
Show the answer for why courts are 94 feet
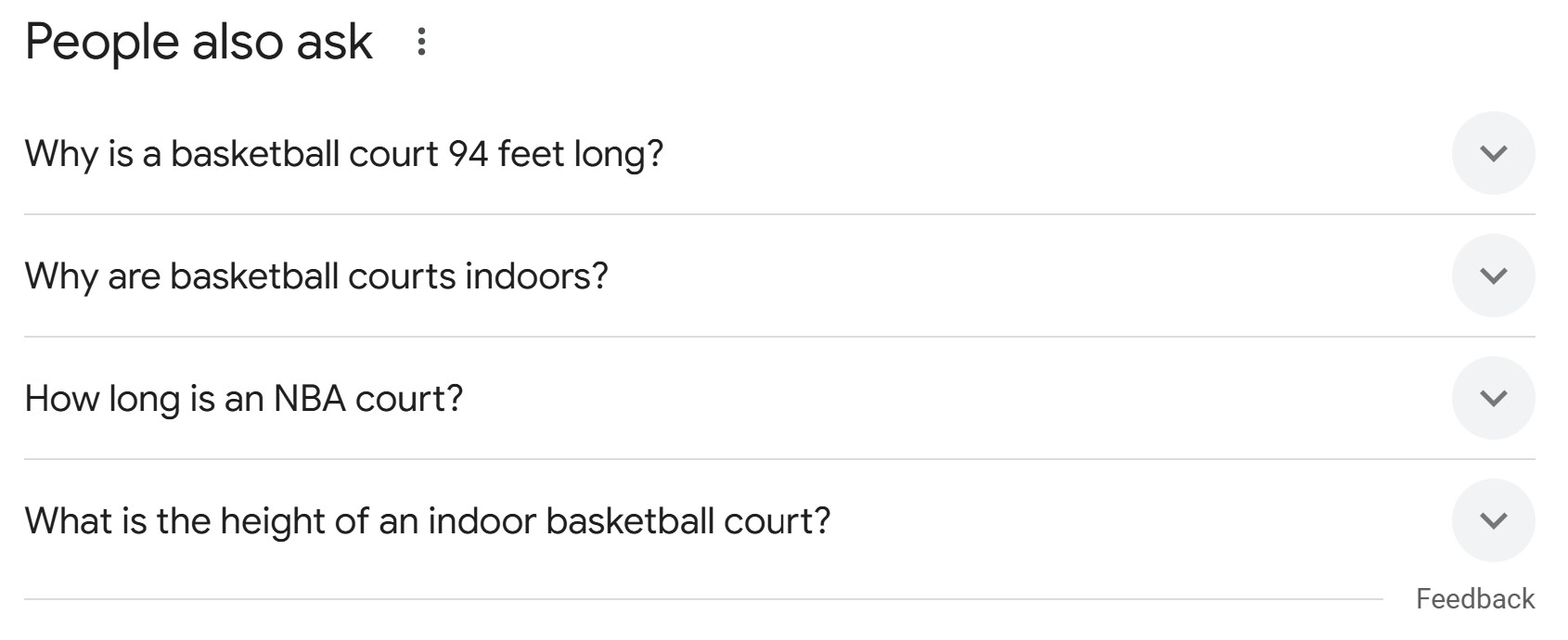[1493, 153]
